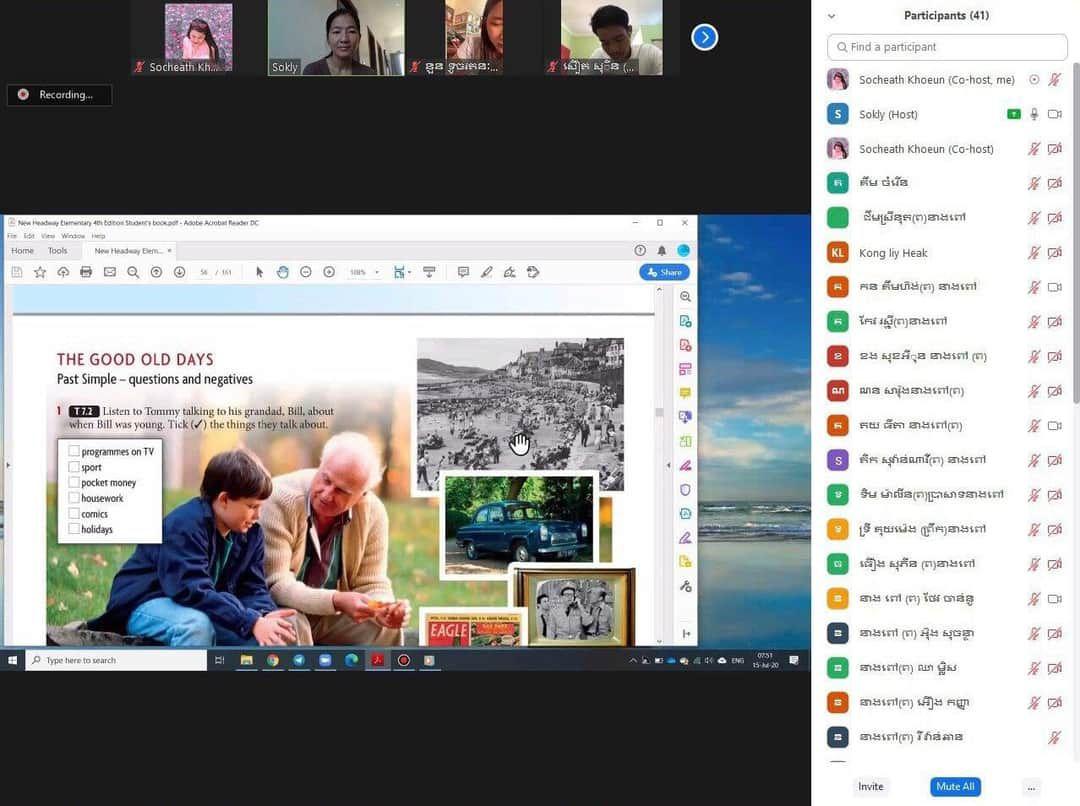Screen dimensions: 1080x806
Task: Click the Export PDF icon in right tools pane
Action: [685, 321]
